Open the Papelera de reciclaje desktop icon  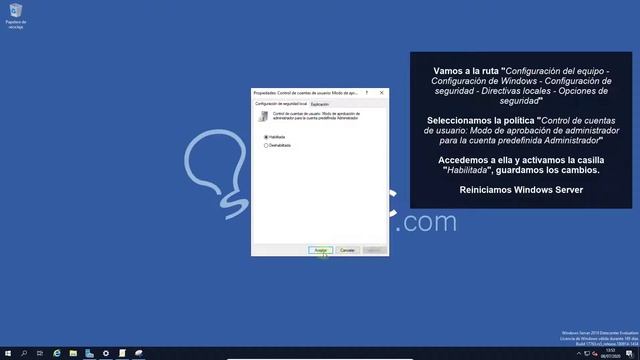pos(16,16)
